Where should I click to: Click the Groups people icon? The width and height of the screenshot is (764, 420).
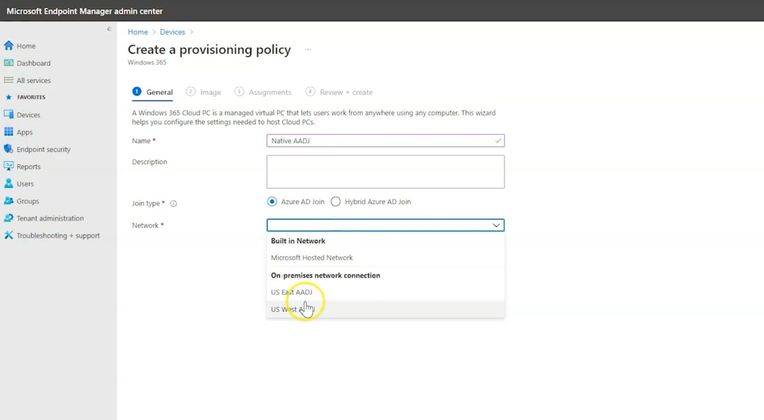click(x=8, y=201)
